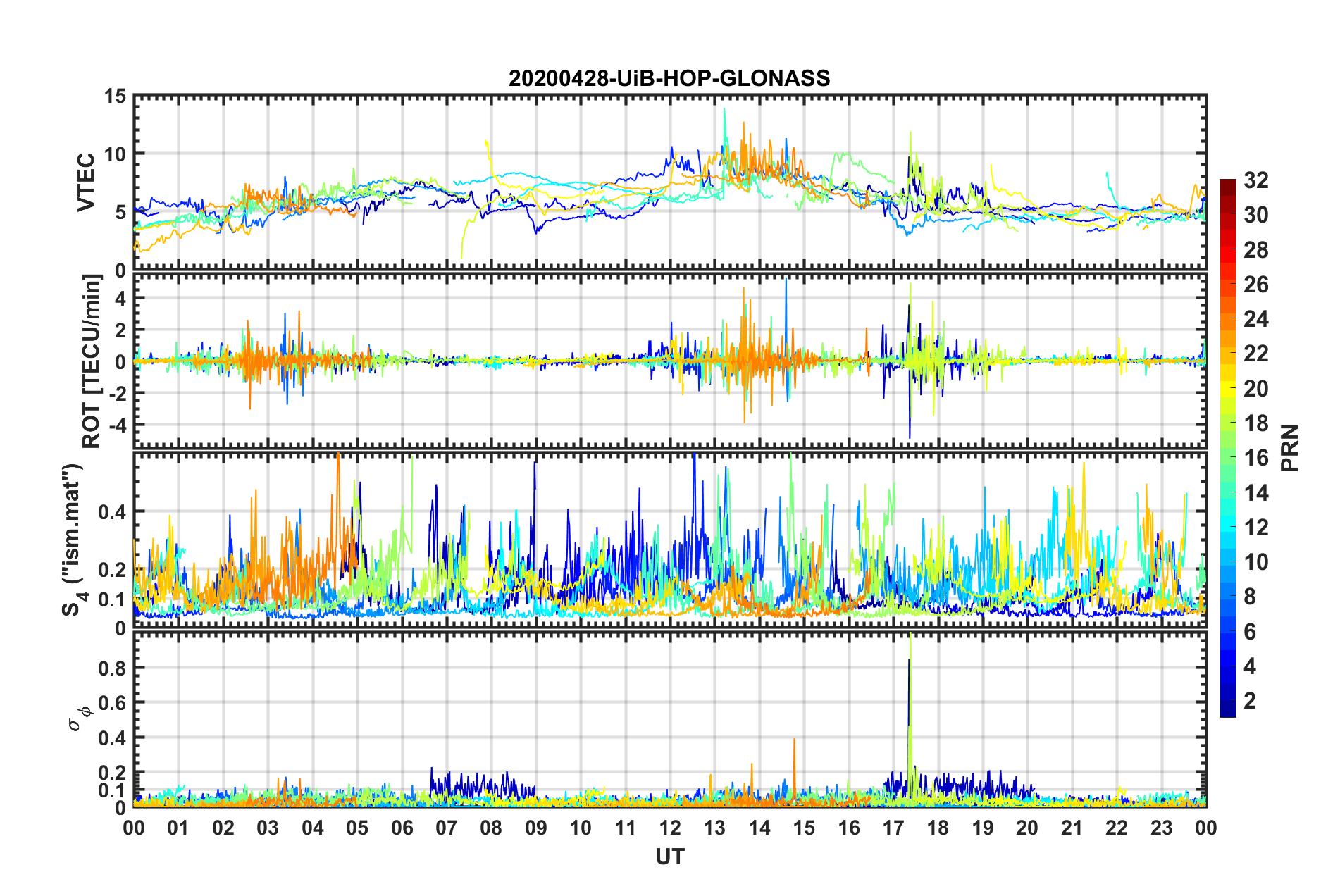The width and height of the screenshot is (1340, 896).
Task: Click the 0.8 tick label on sigma-phi axis
Action: (x=113, y=668)
